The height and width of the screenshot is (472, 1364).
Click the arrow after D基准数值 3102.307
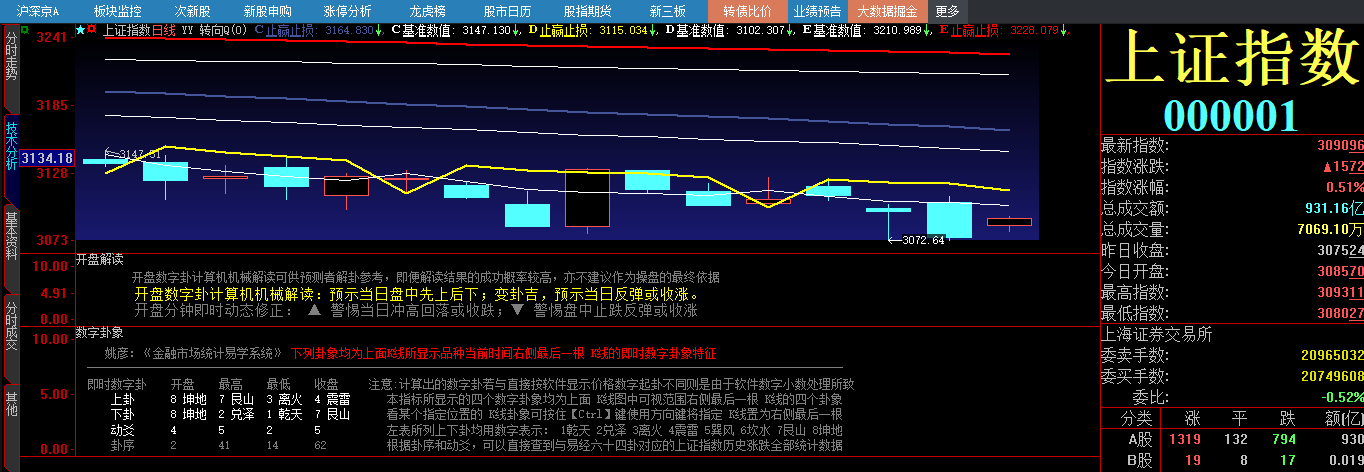pos(791,30)
